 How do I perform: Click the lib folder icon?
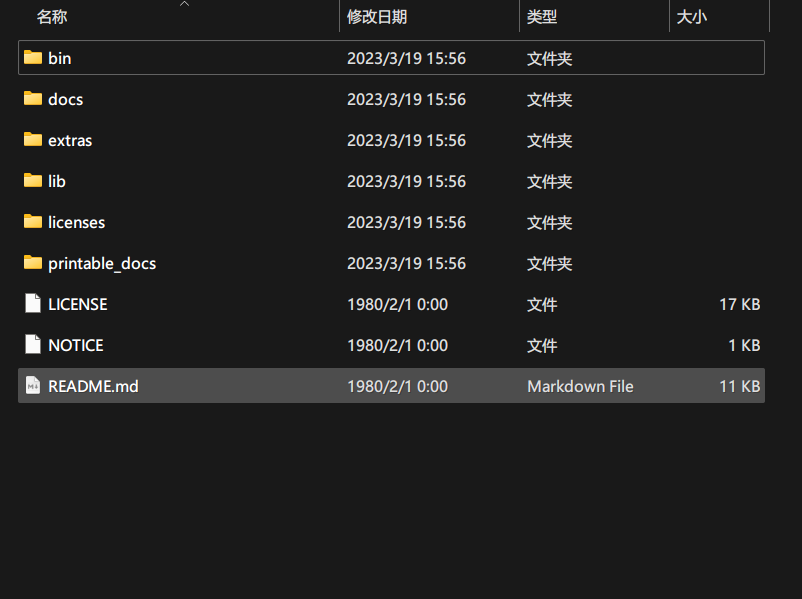[33, 181]
